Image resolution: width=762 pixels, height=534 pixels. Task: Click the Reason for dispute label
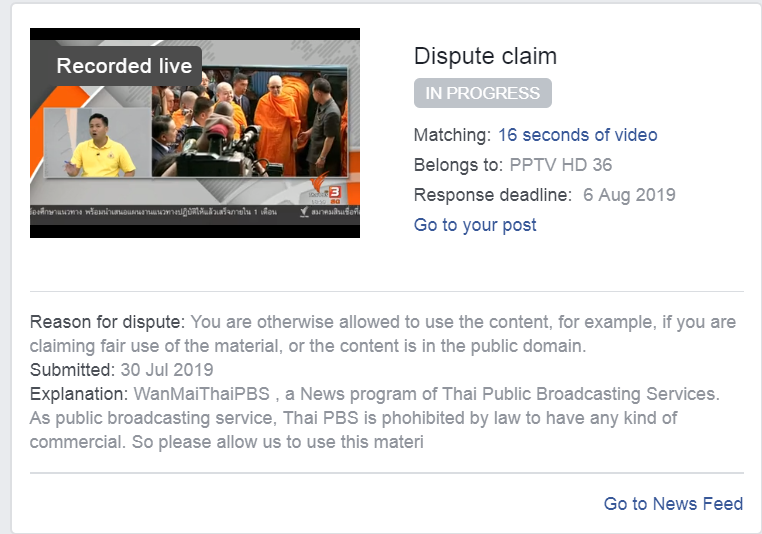coord(107,322)
